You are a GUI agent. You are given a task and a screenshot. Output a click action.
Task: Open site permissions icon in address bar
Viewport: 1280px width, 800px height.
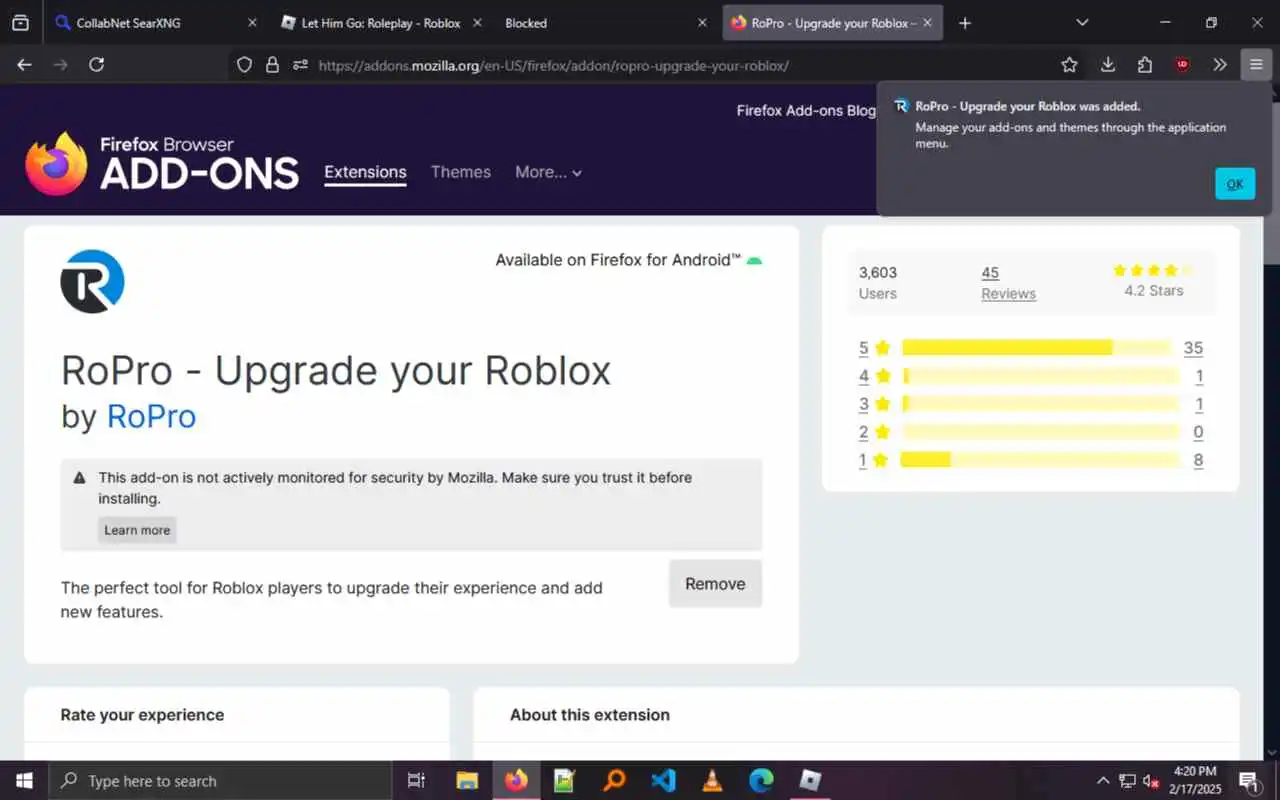click(x=300, y=65)
